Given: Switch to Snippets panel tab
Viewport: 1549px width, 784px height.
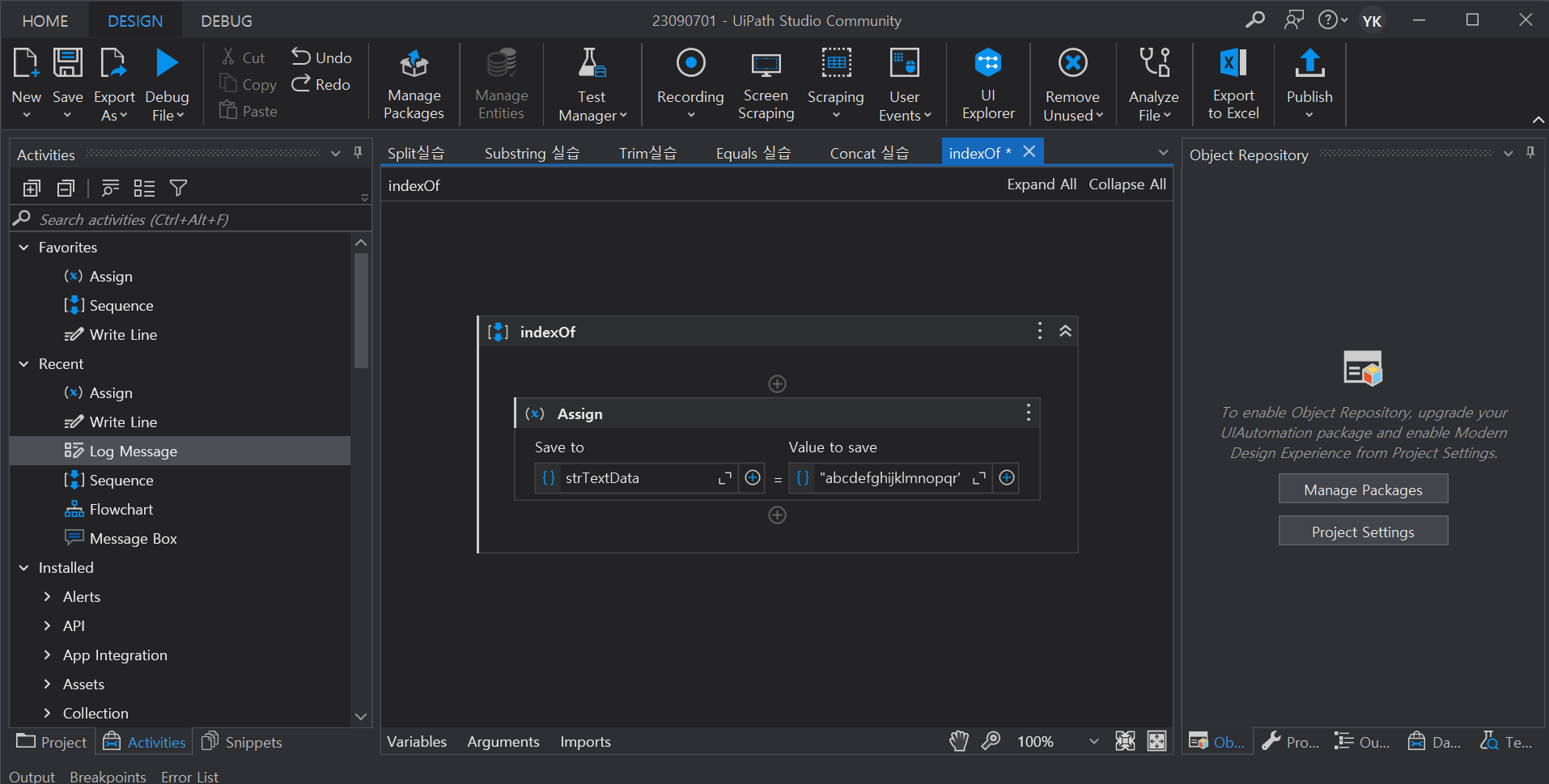Looking at the screenshot, I should tap(242, 742).
